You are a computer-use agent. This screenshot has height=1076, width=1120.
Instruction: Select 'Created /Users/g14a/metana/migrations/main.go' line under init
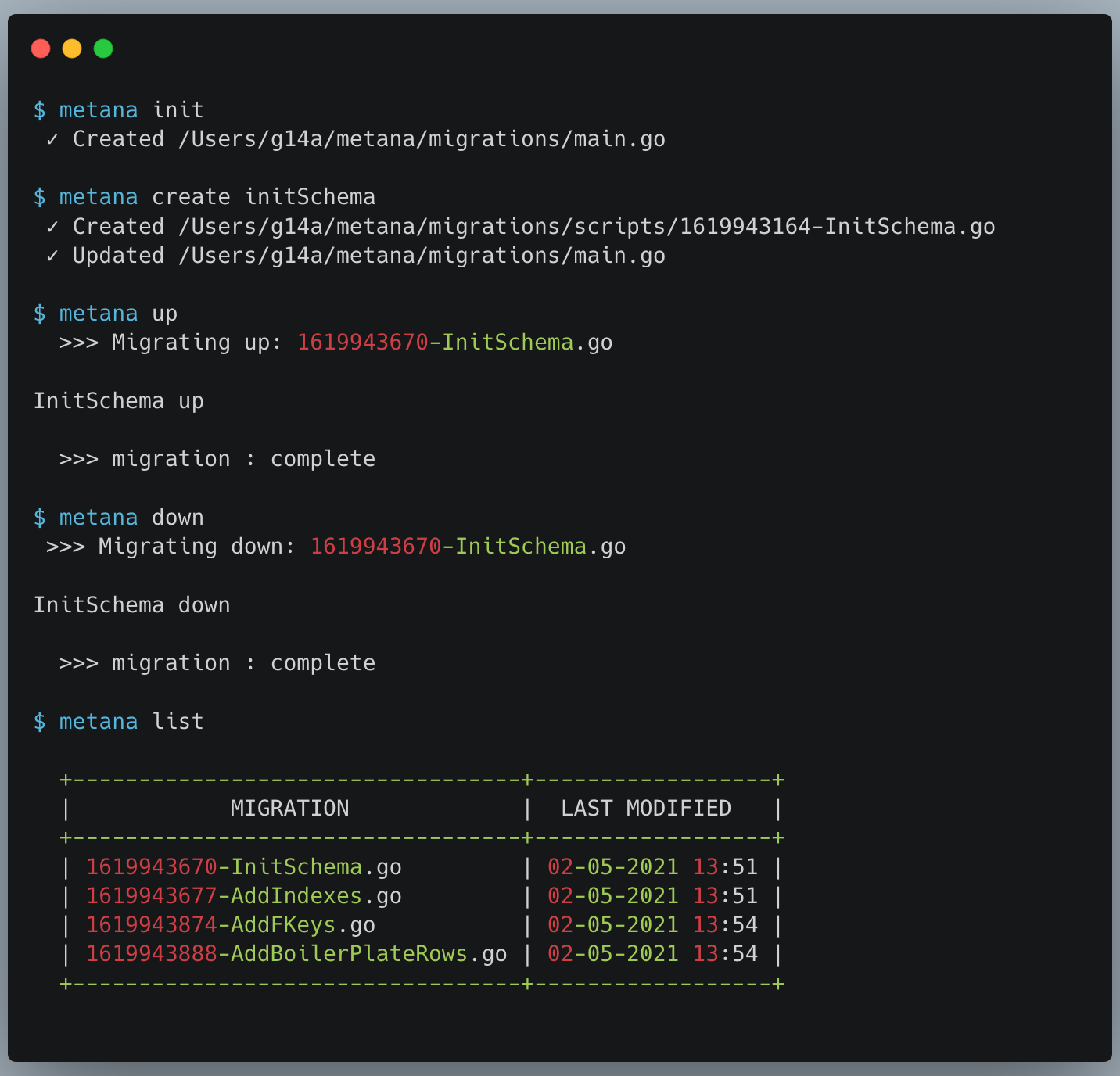[x=356, y=139]
